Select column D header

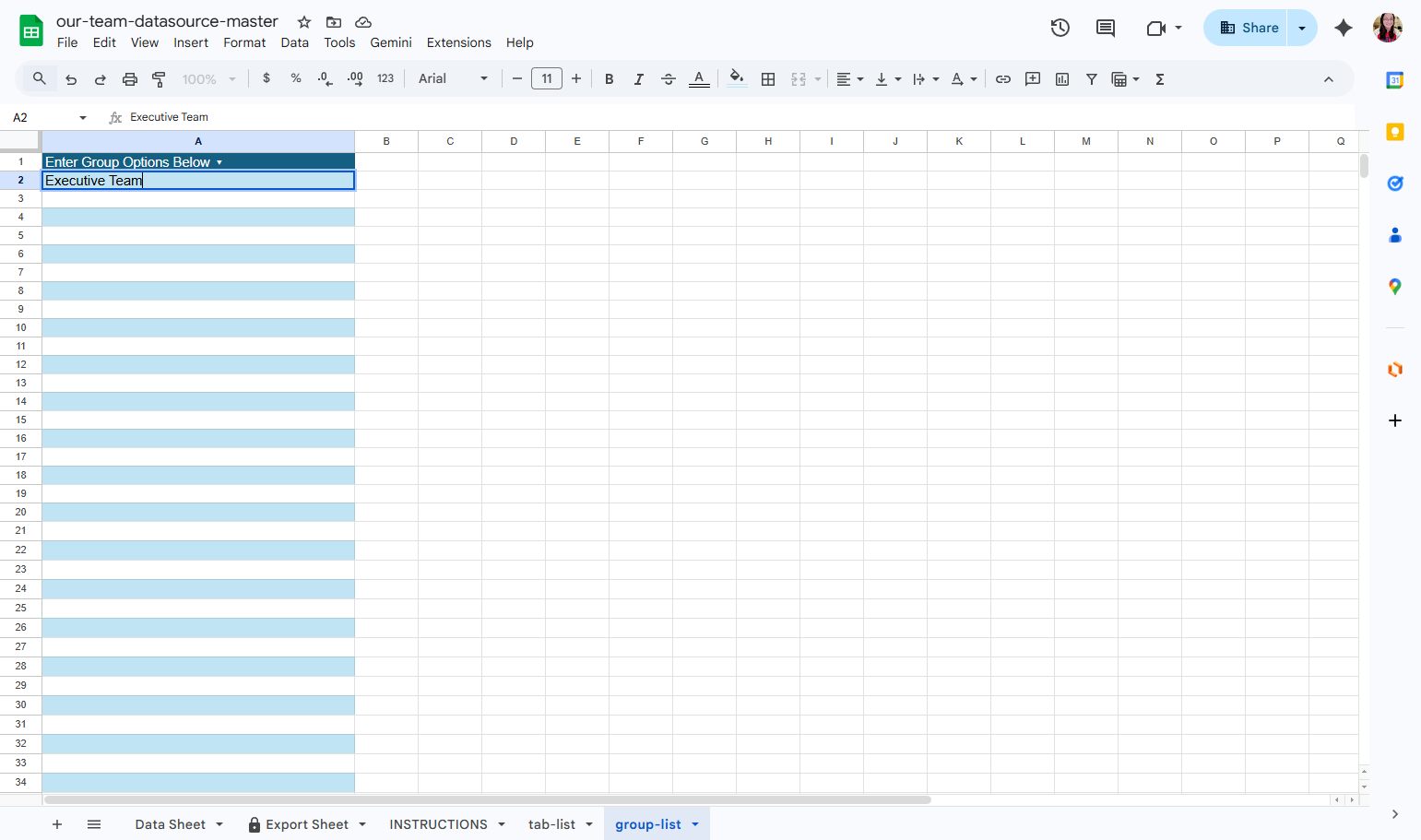click(x=514, y=141)
